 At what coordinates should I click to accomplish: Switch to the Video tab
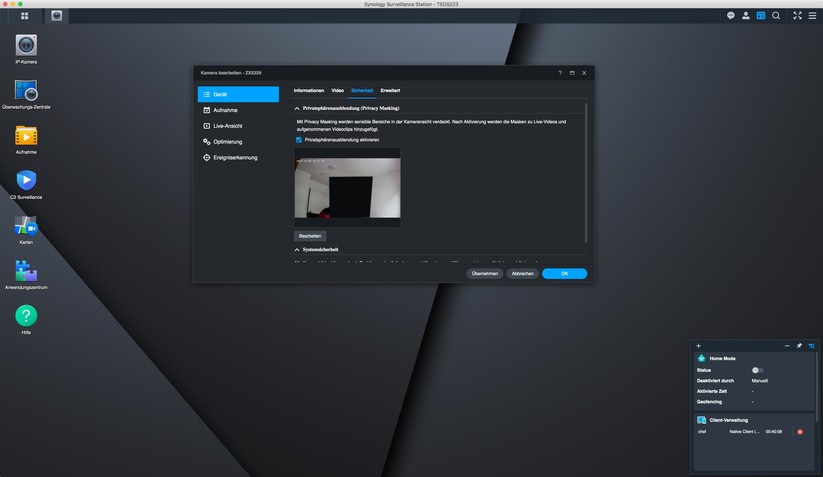(x=337, y=91)
